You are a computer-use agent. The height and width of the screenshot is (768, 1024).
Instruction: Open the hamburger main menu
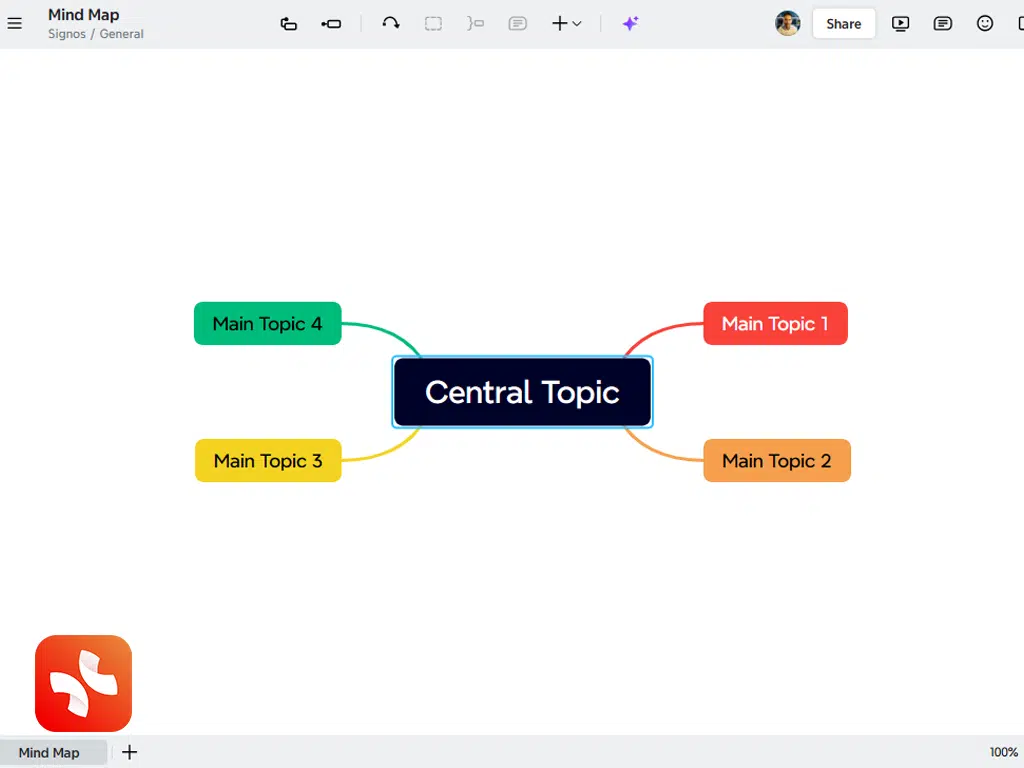(15, 23)
